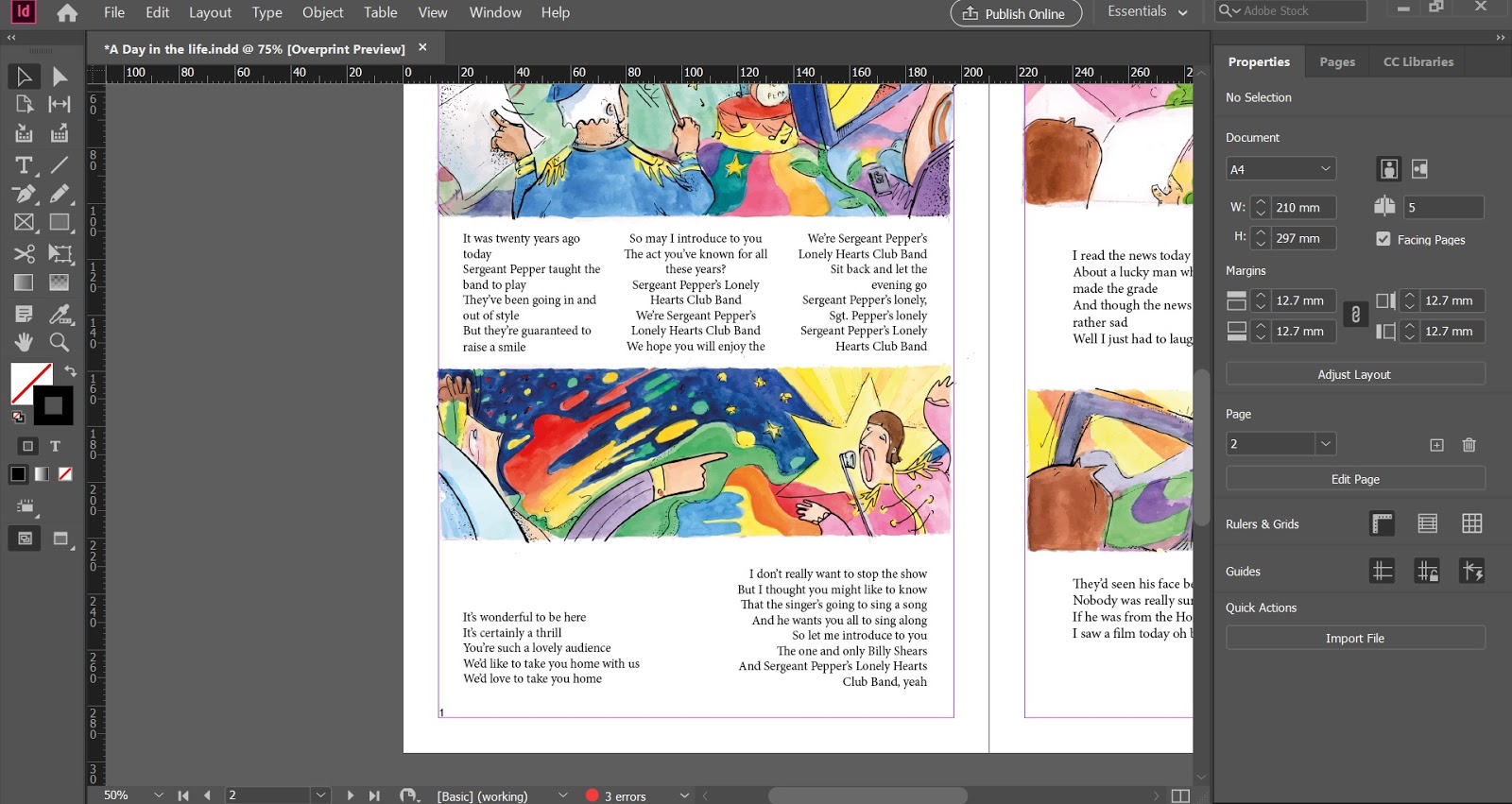
Task: Open the Essentials workspace switcher
Action: (1147, 11)
